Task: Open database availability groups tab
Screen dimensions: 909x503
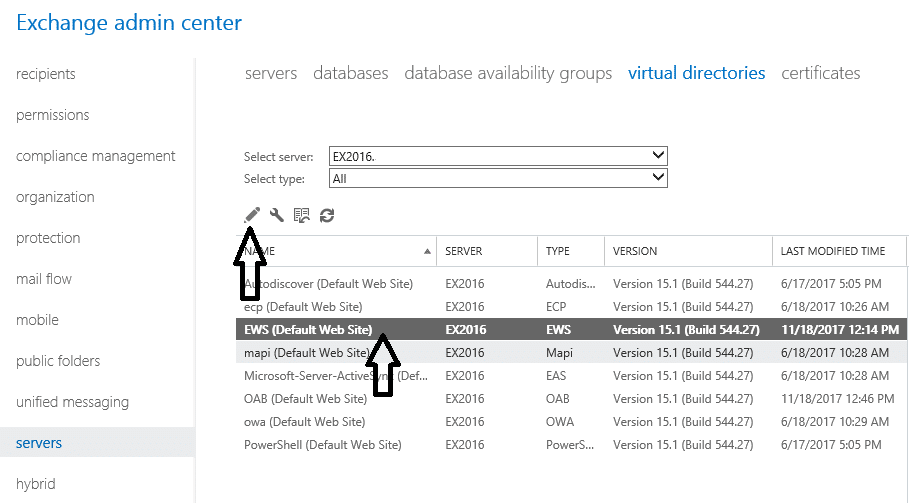Action: tap(508, 73)
